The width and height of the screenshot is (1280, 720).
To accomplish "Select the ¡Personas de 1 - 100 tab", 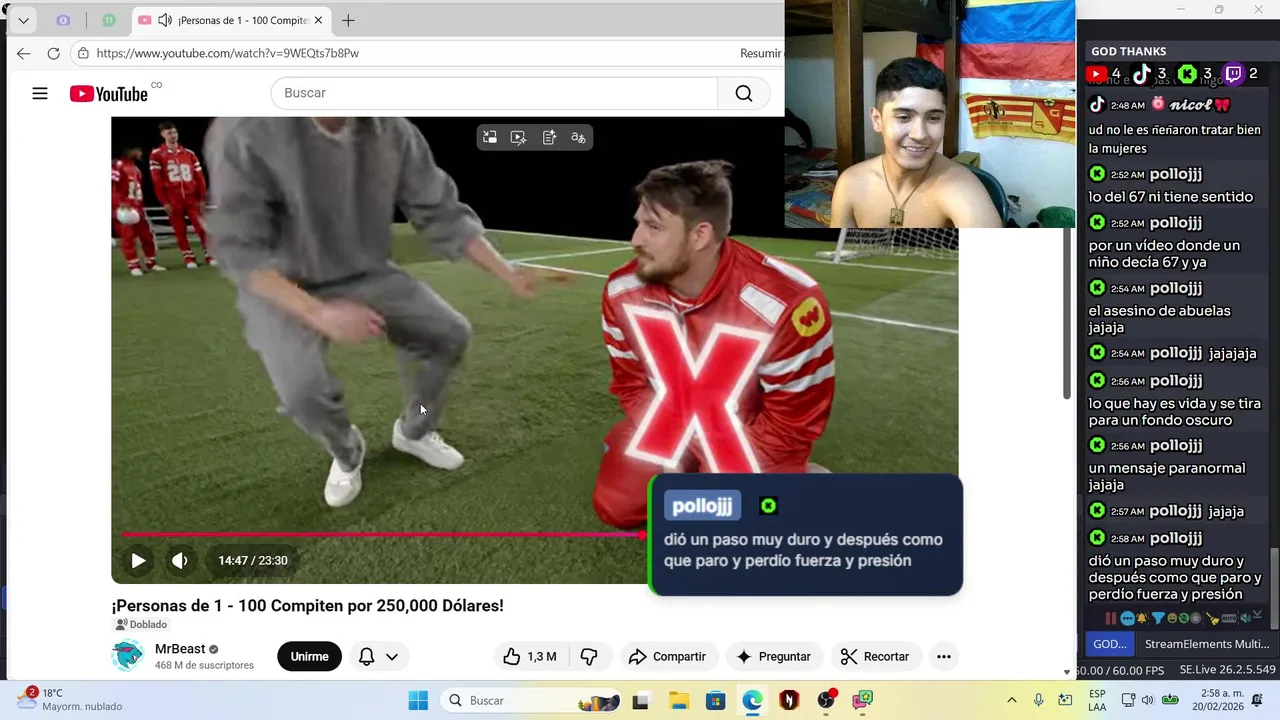I will [230, 20].
